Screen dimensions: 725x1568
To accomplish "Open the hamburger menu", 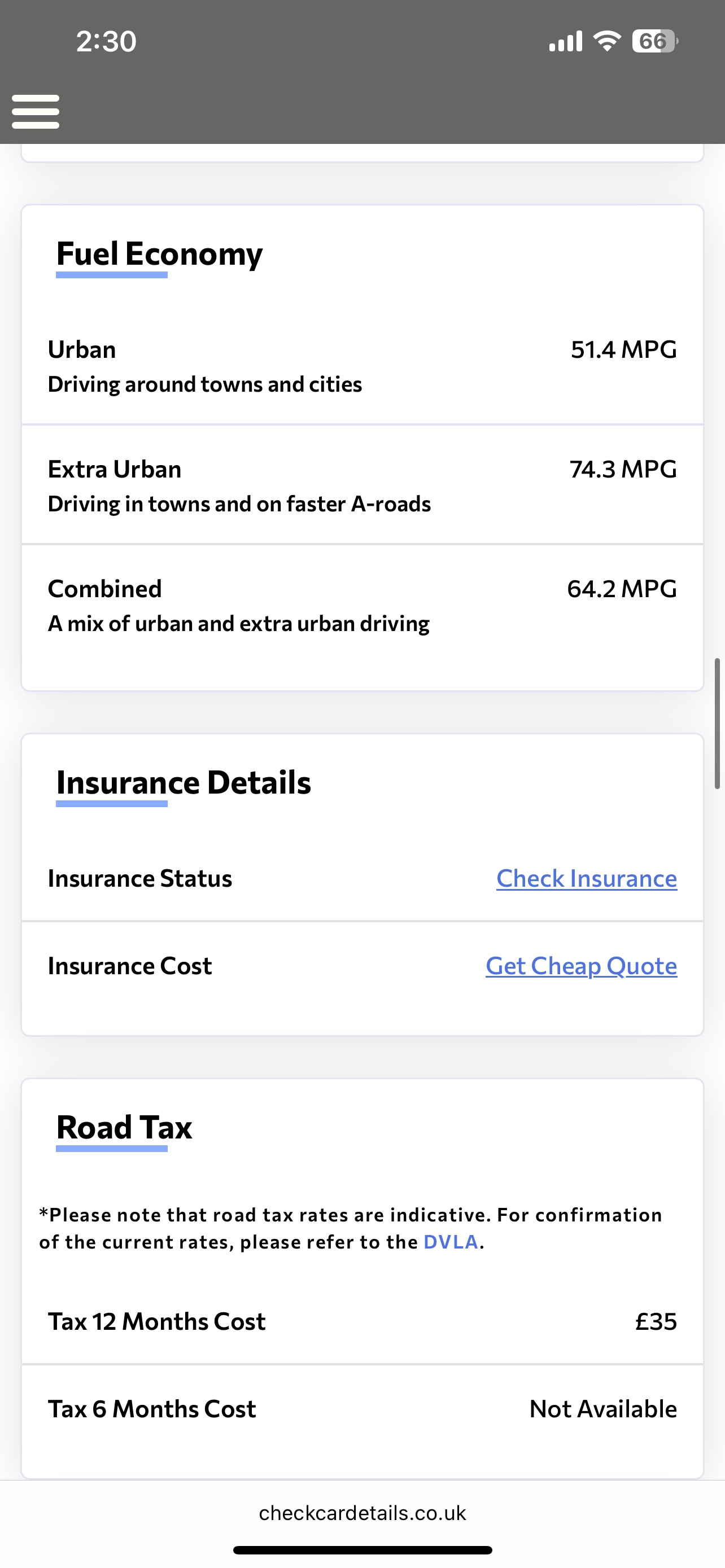I will (x=36, y=111).
